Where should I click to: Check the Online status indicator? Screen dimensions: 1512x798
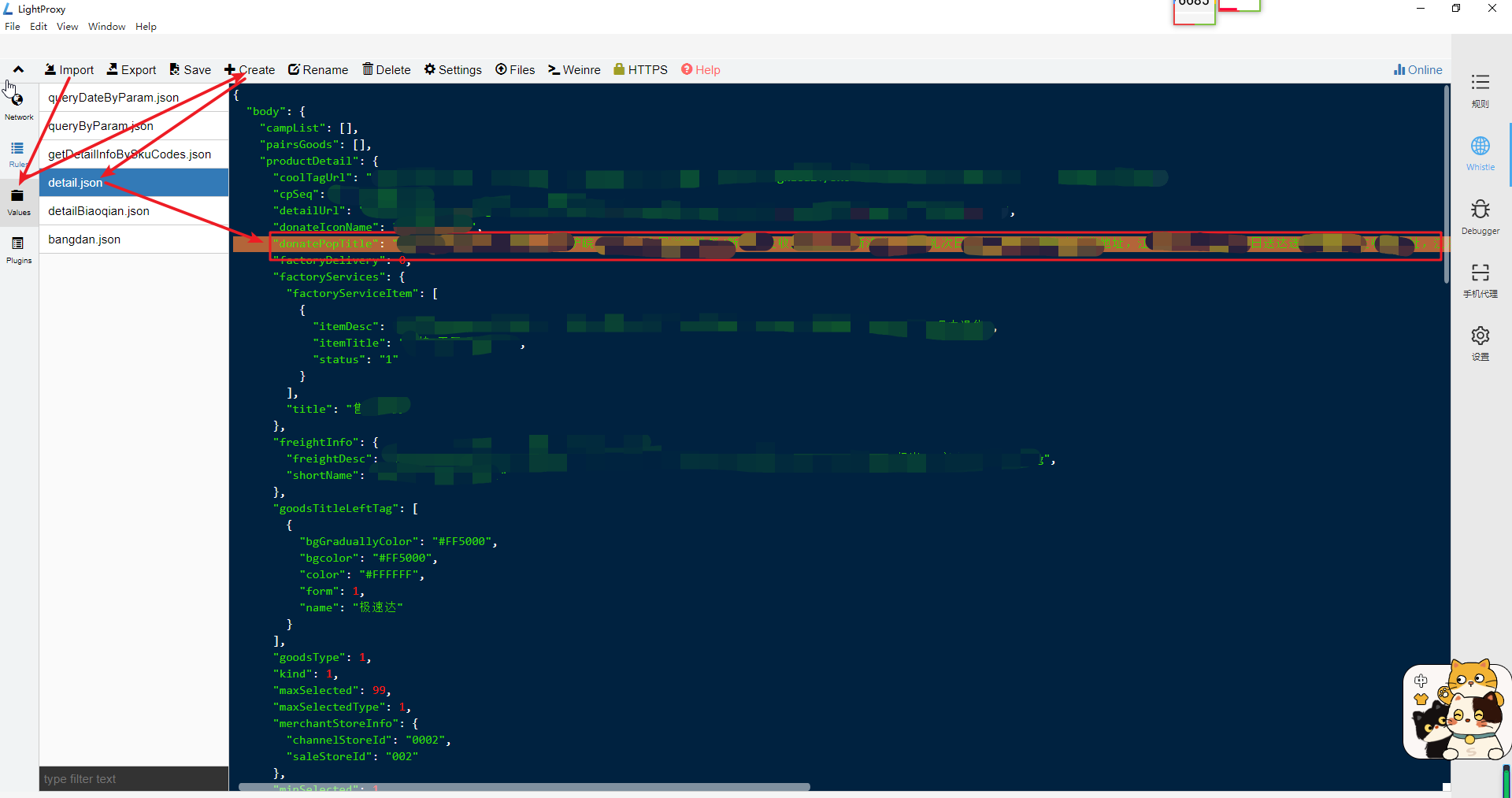pyautogui.click(x=1417, y=69)
